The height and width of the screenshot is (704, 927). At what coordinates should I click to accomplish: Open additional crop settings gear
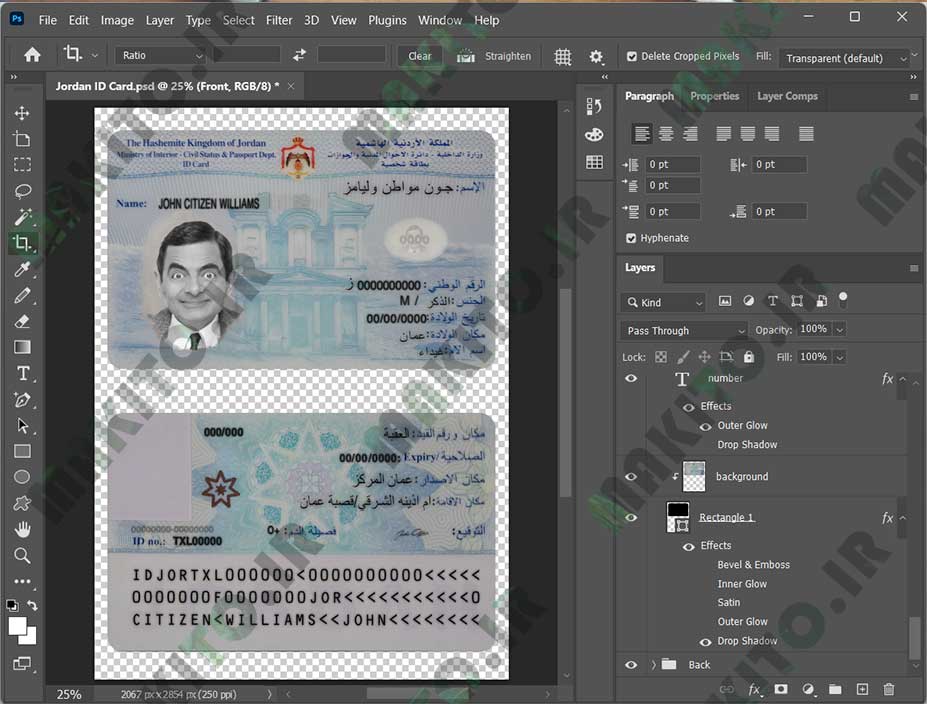pyautogui.click(x=596, y=57)
